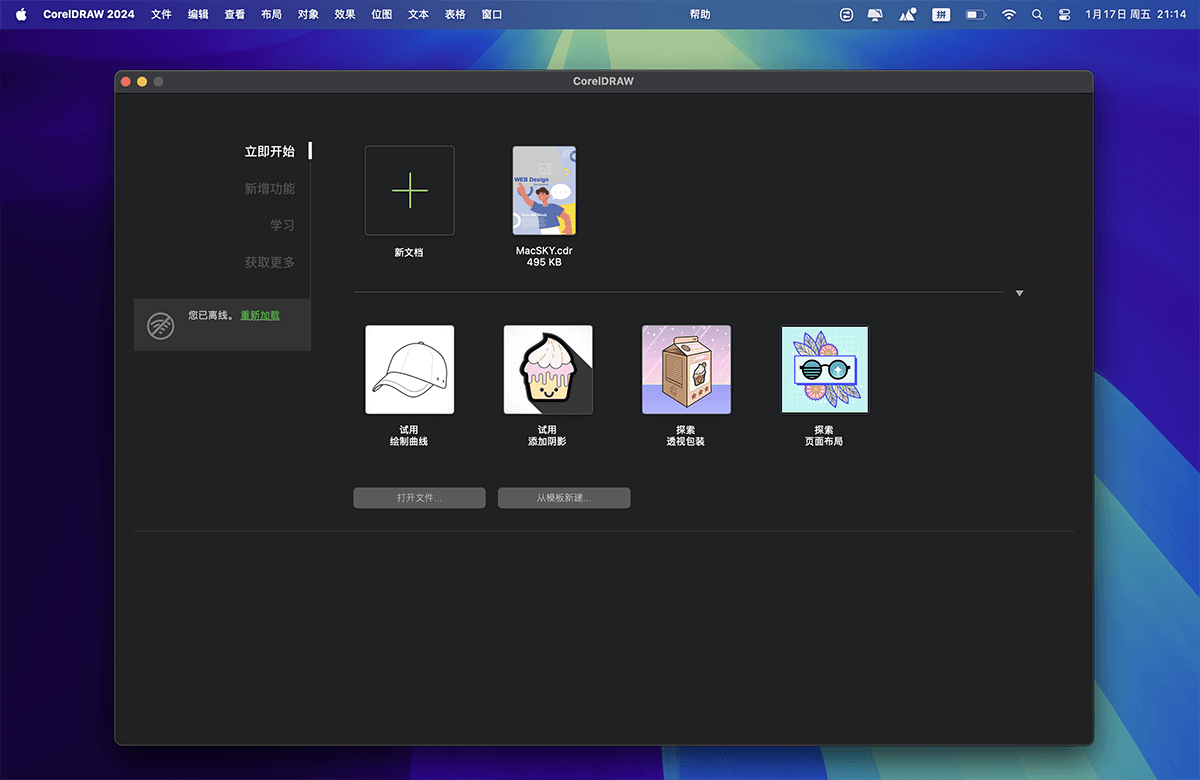Click the menu bar date and time

coord(1136,15)
